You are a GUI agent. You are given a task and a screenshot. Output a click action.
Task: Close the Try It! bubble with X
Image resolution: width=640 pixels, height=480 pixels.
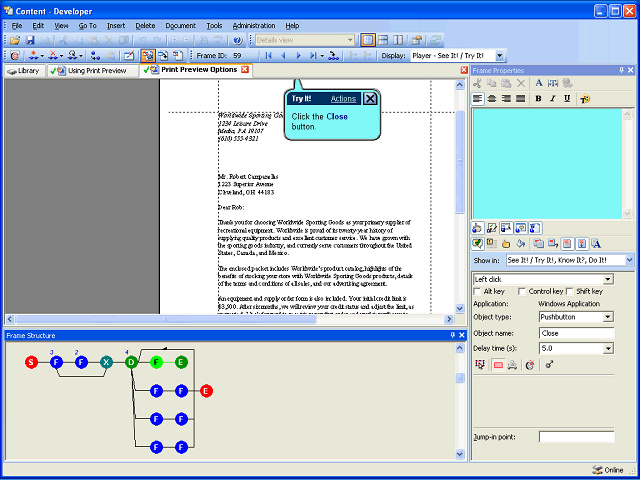[370, 98]
